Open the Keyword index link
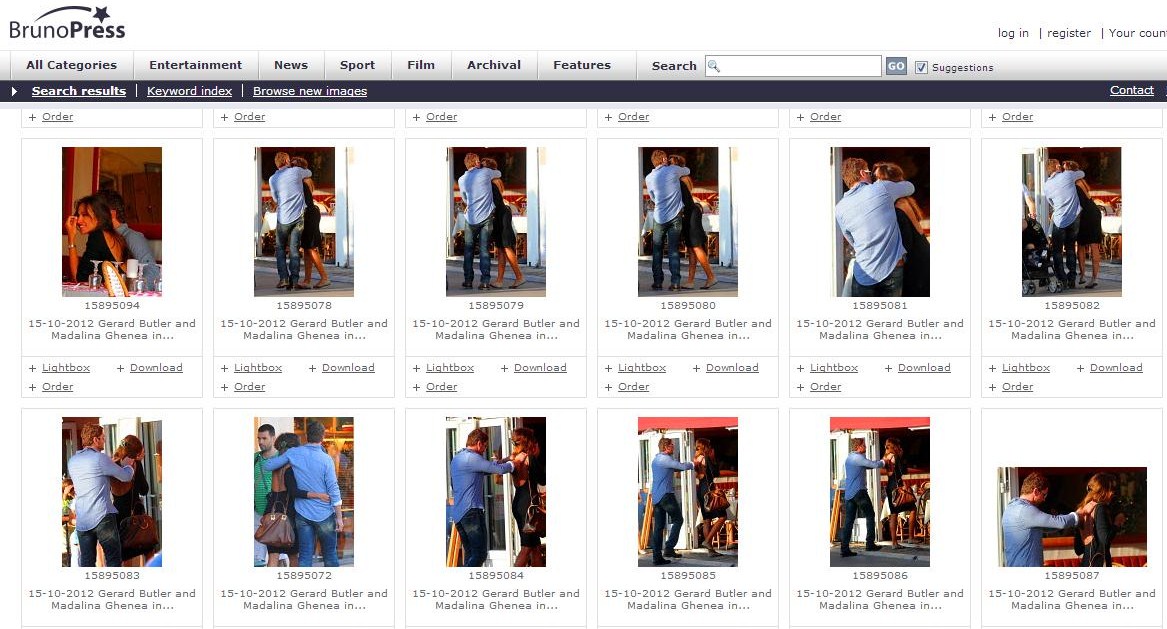The width and height of the screenshot is (1167, 629). click(189, 91)
